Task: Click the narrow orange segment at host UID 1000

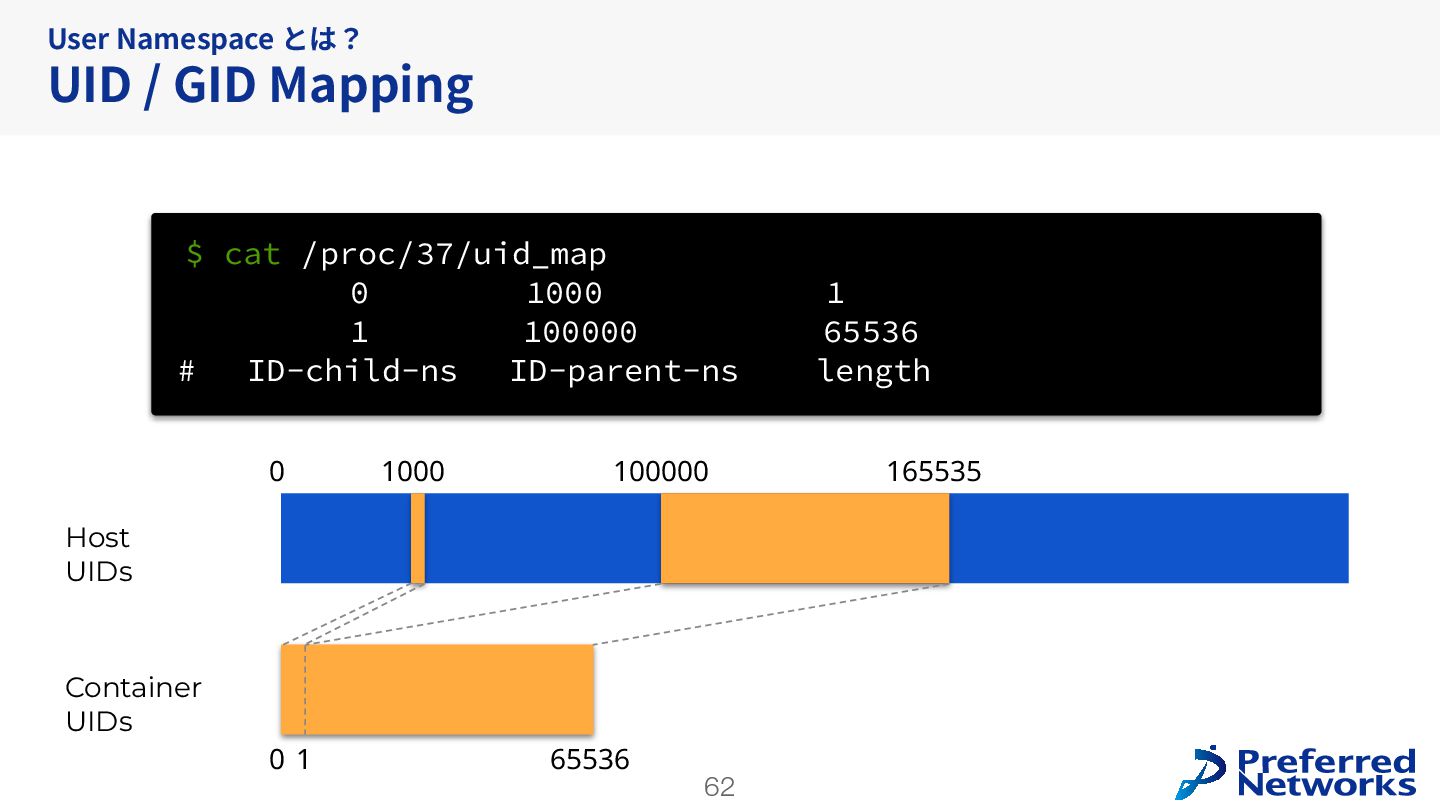Action: pyautogui.click(x=418, y=538)
